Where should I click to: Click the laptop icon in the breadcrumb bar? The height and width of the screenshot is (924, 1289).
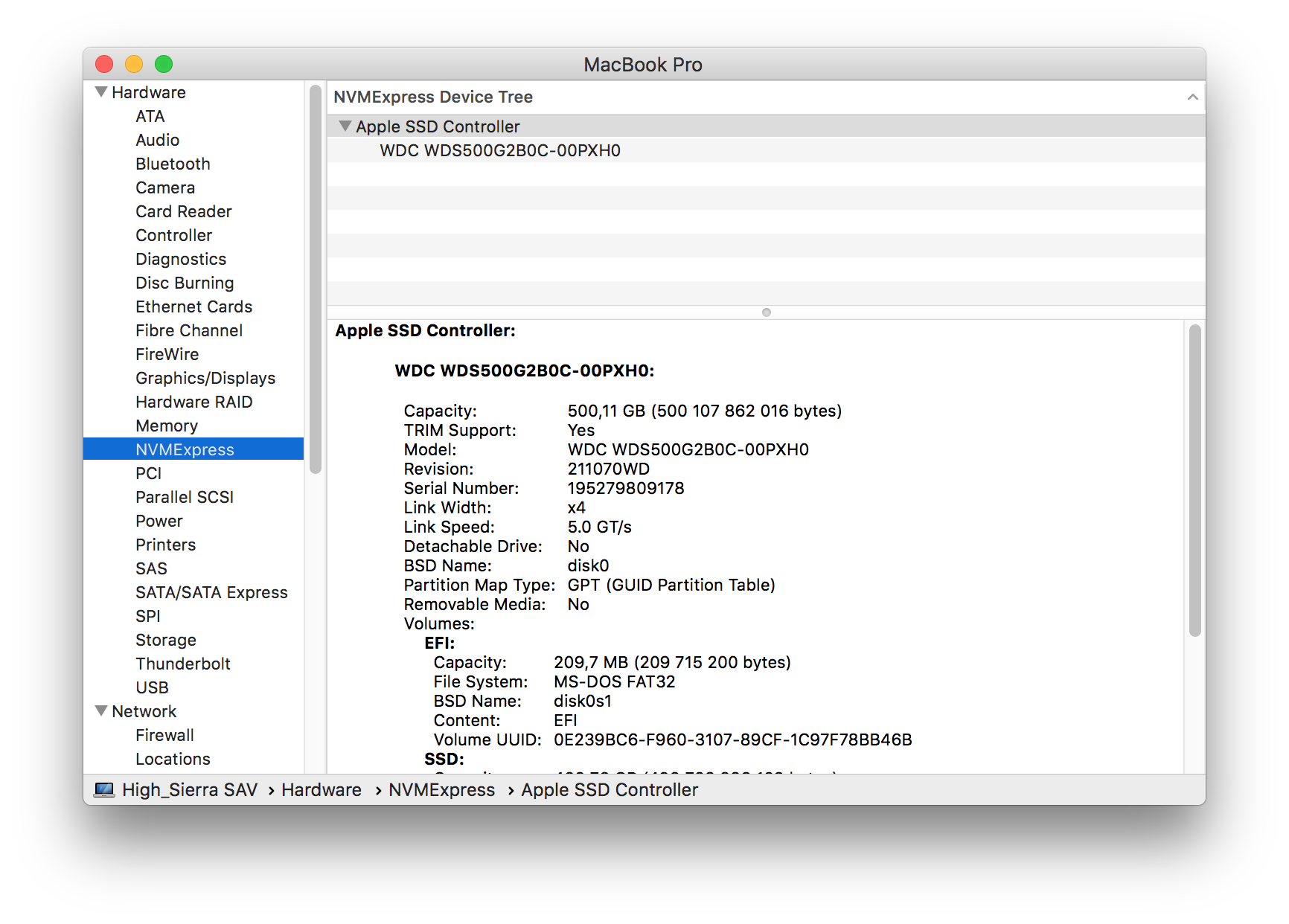tap(105, 790)
